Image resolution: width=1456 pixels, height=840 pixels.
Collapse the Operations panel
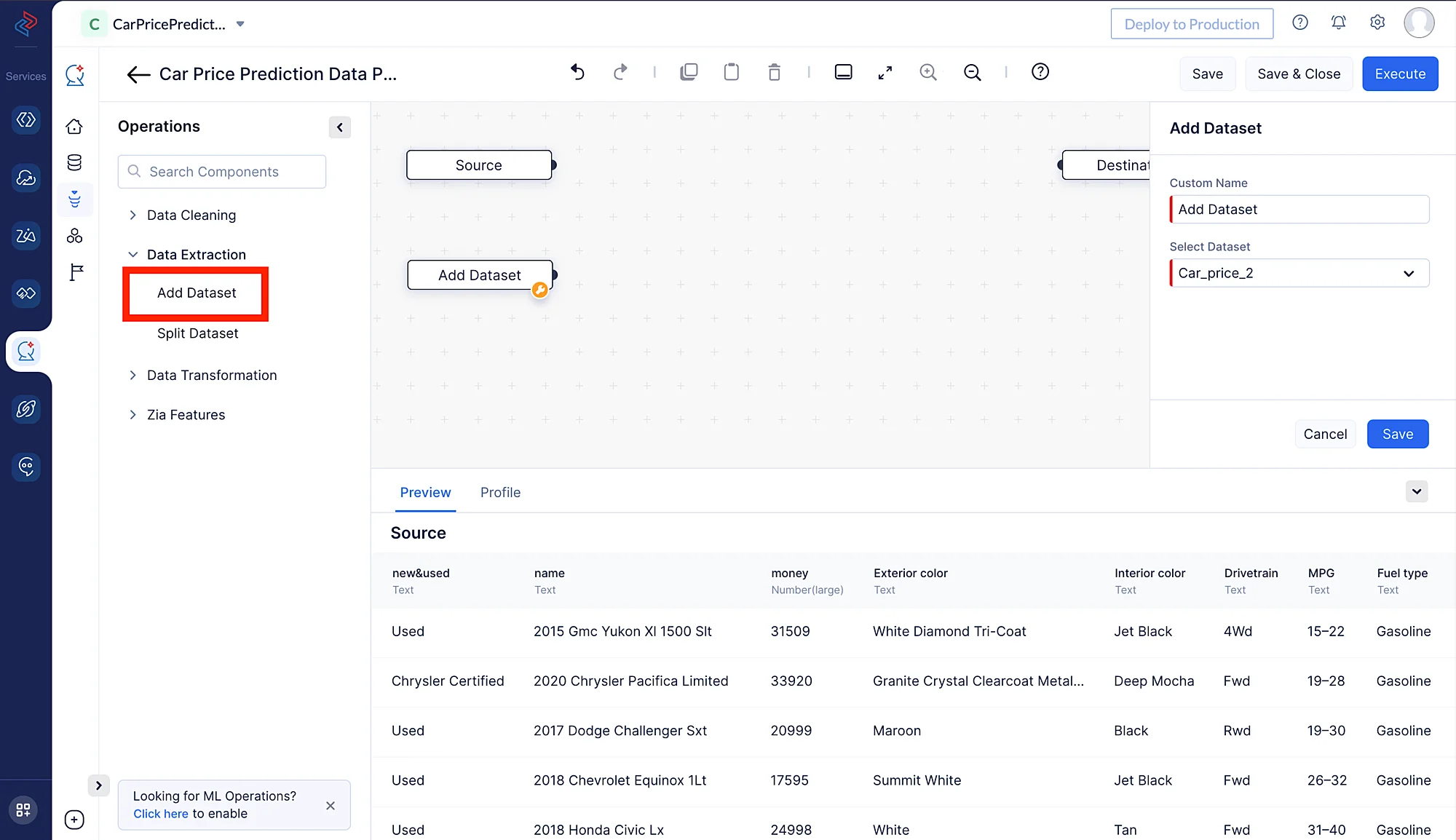[x=339, y=127]
